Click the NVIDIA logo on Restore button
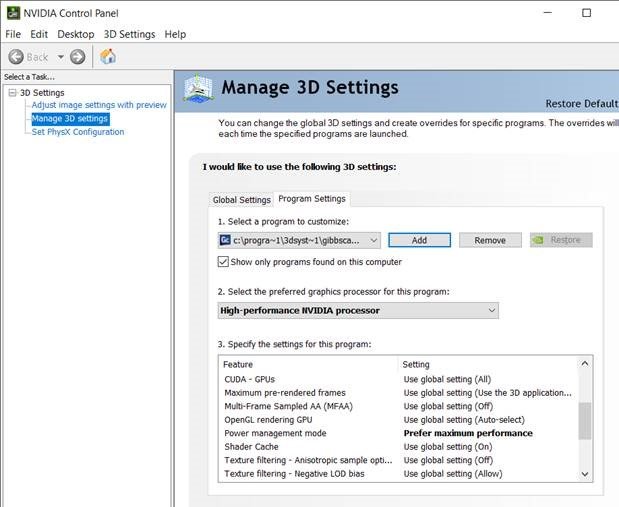619x507 pixels. [x=537, y=240]
